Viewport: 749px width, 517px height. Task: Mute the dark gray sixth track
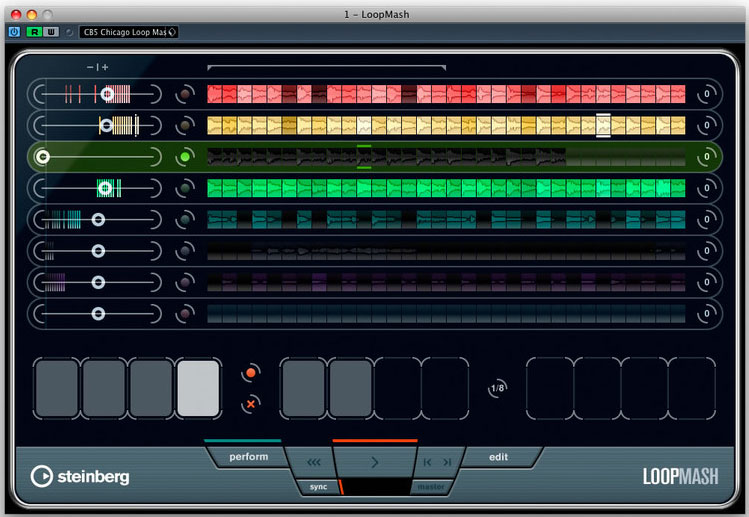[185, 251]
